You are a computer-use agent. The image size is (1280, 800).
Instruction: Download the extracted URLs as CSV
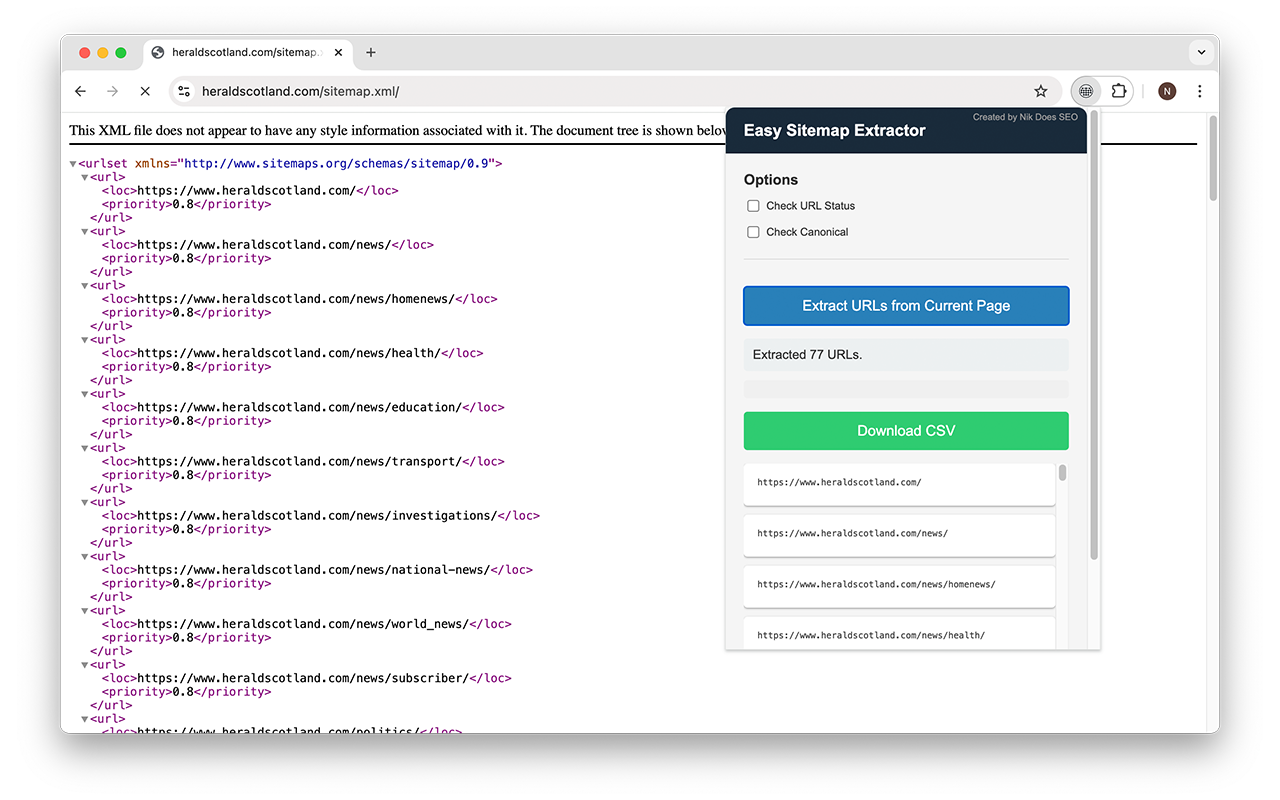tap(905, 430)
